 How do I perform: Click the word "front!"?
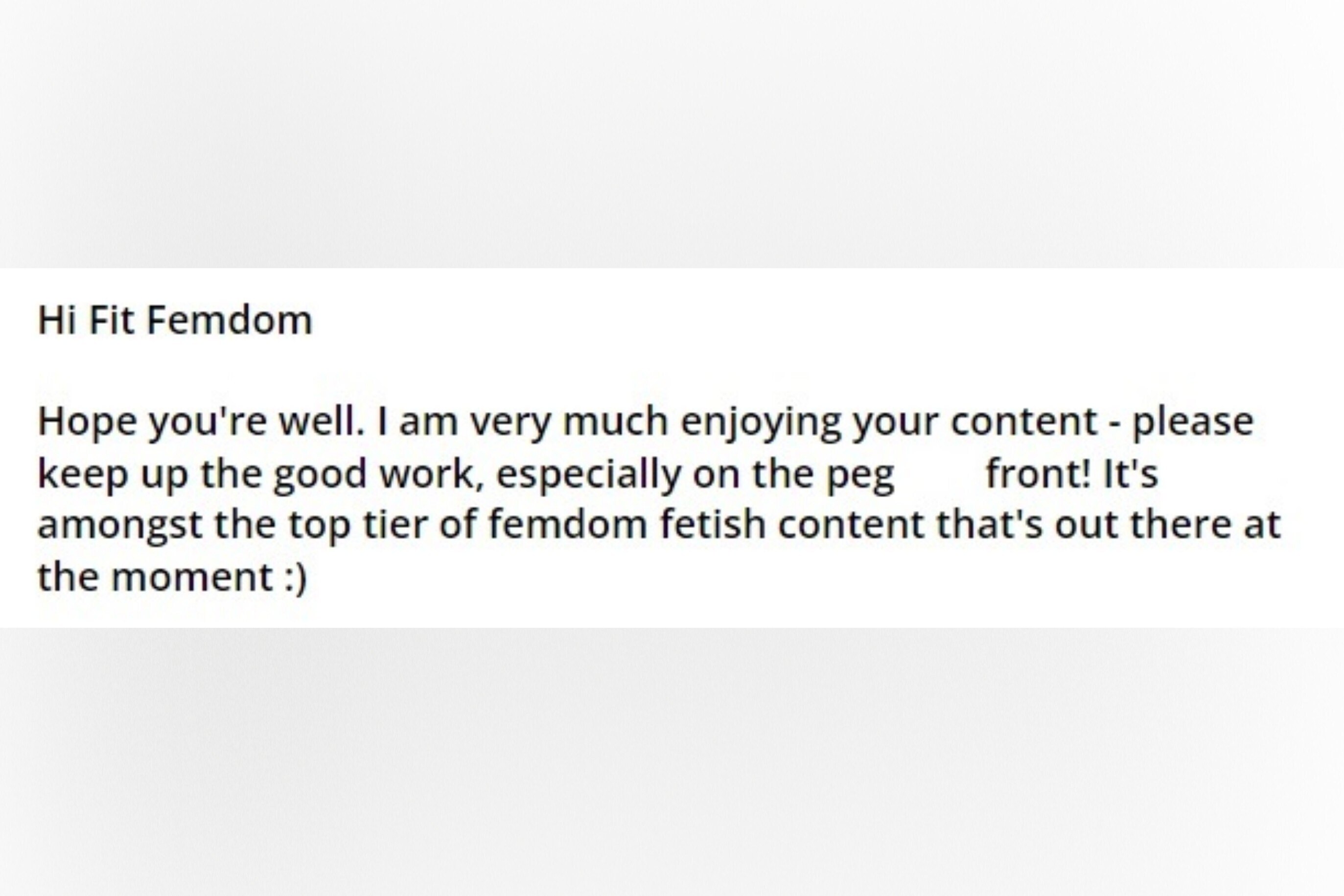click(x=1040, y=474)
